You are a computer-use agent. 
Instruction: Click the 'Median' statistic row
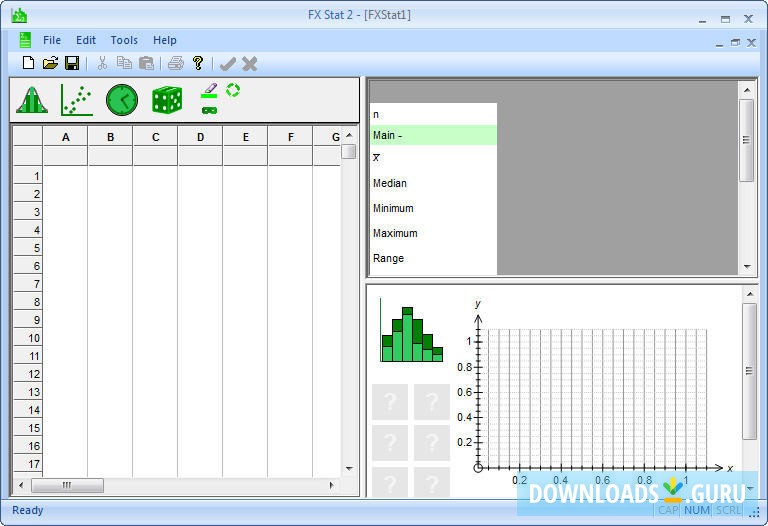[x=433, y=183]
